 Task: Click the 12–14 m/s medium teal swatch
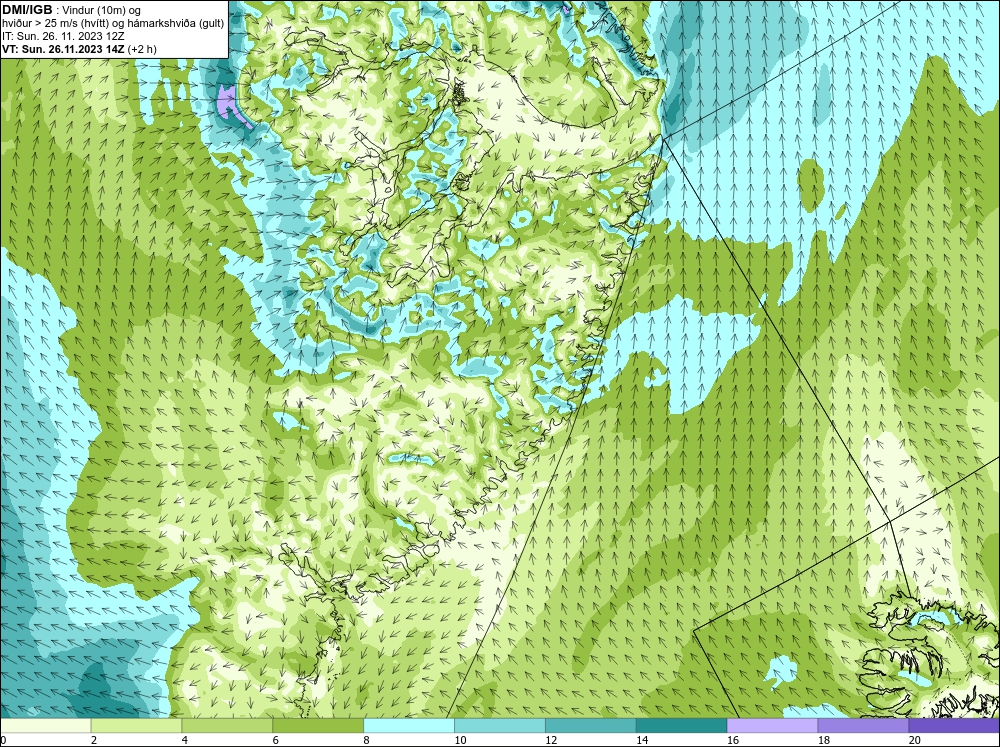tap(591, 725)
